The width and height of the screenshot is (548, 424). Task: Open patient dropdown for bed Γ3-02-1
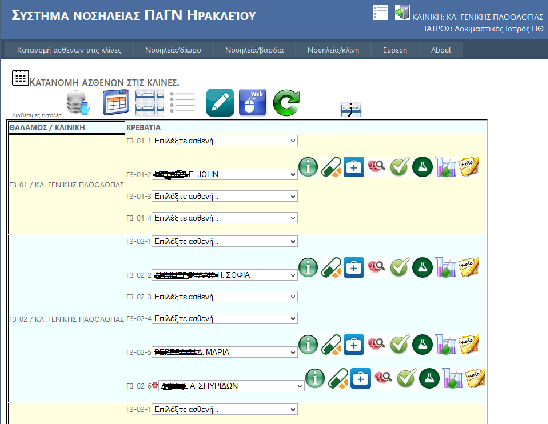[224, 241]
